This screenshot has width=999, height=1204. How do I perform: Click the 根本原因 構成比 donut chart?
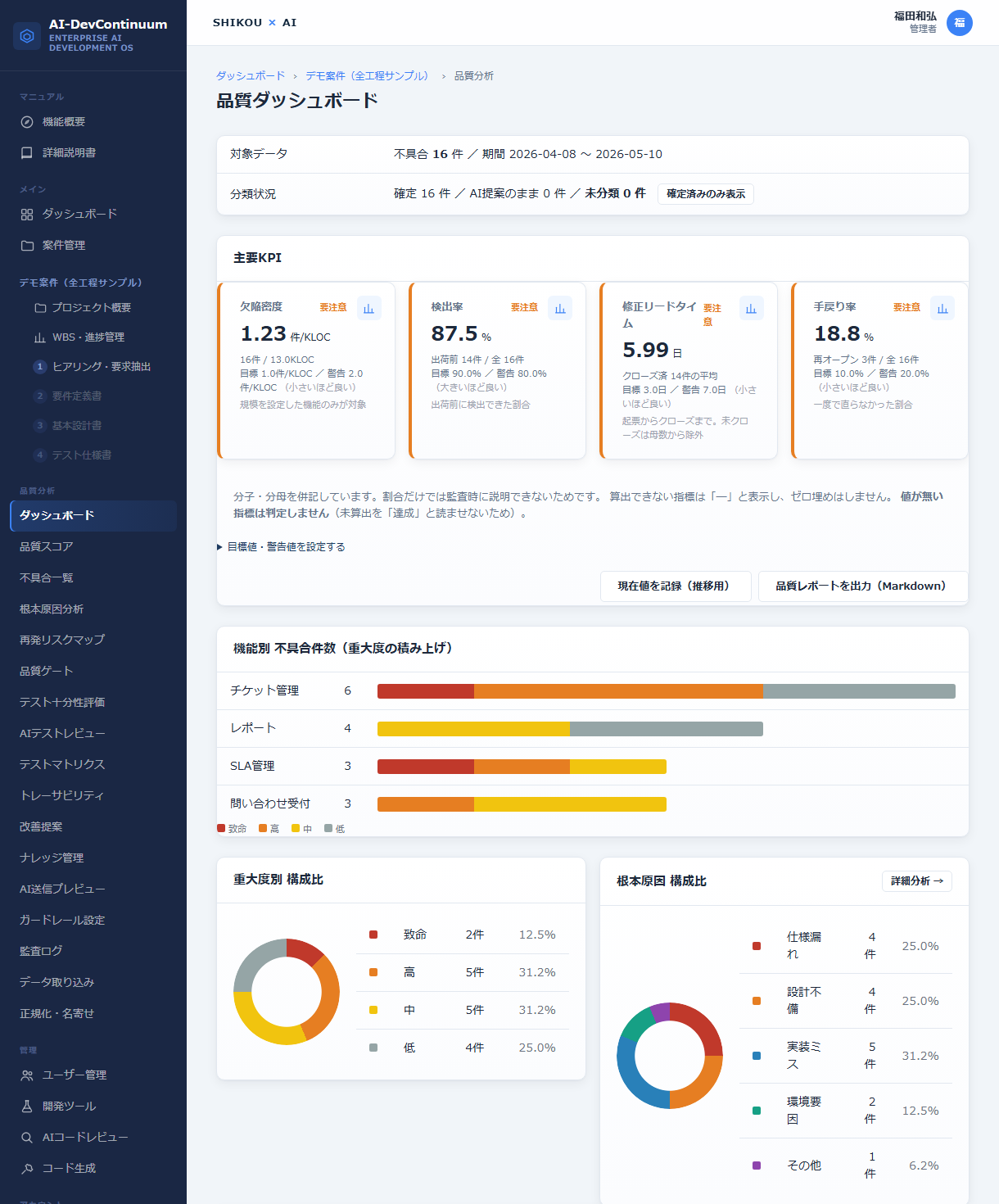pos(670,1056)
